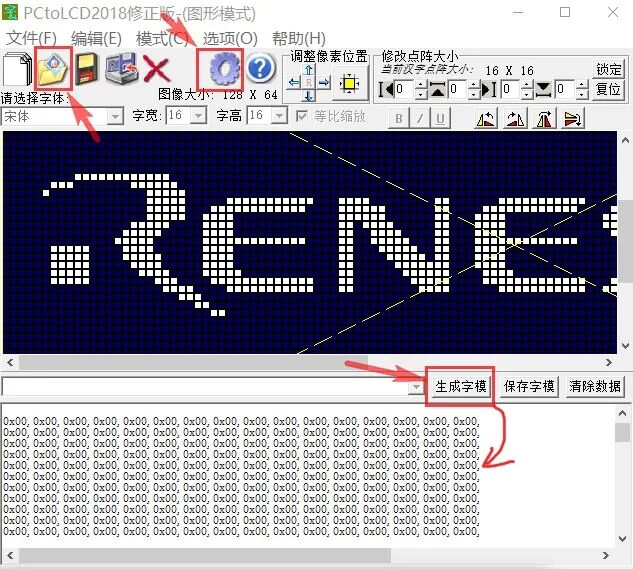Click the rotate left triangle icon
The height and width of the screenshot is (569, 633).
pos(485,118)
